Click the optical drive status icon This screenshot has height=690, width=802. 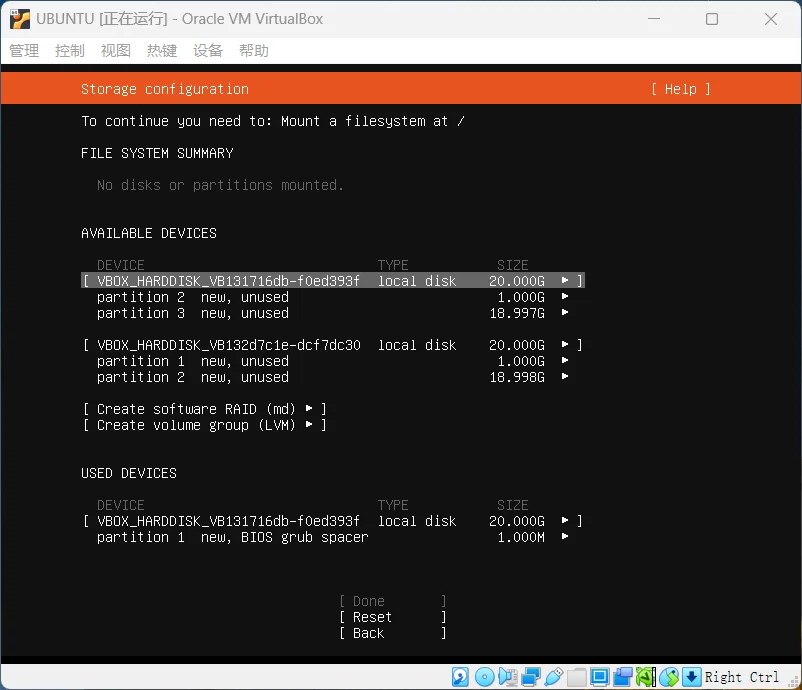tap(484, 677)
